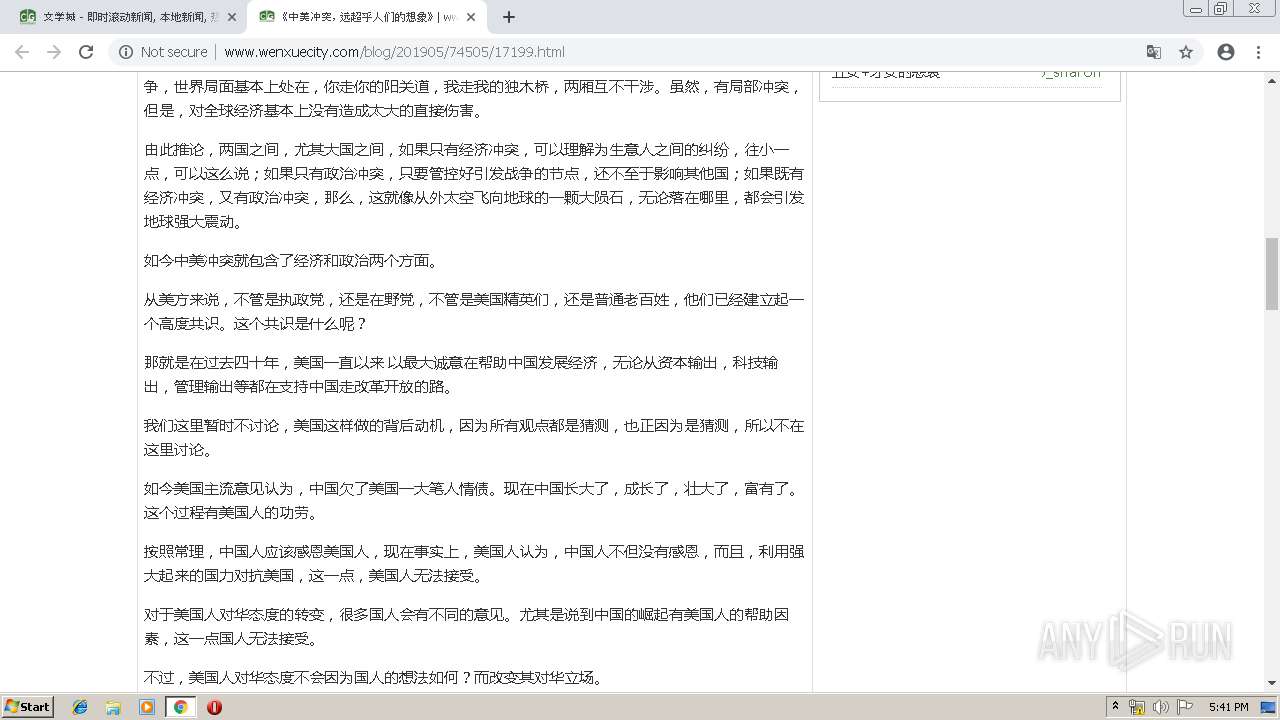Open the Chrome three-dot menu
1280x720 pixels.
(x=1258, y=52)
